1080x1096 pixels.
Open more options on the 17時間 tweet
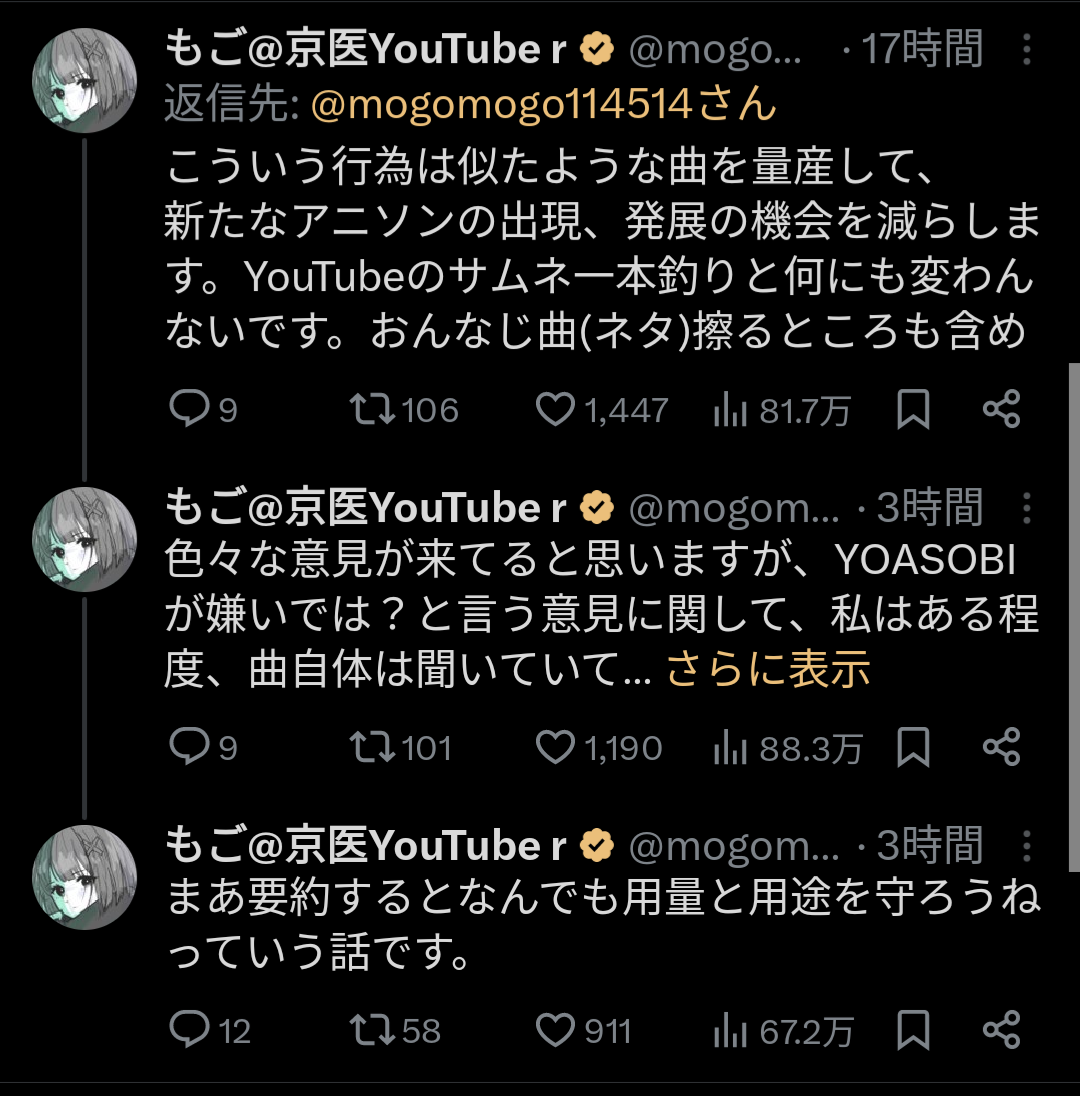pyautogui.click(x=1027, y=50)
